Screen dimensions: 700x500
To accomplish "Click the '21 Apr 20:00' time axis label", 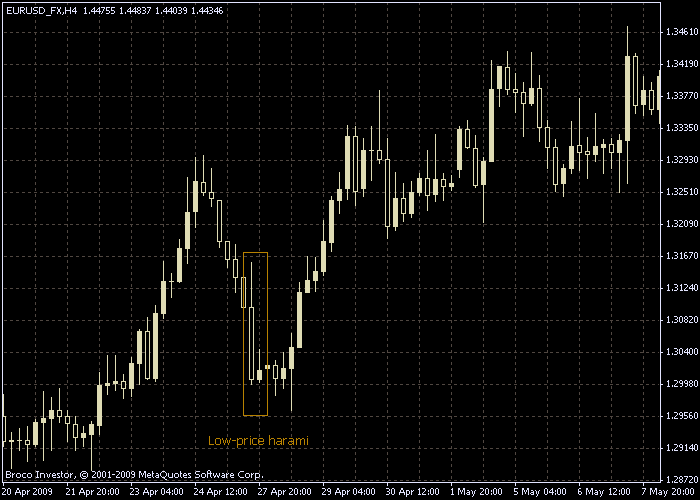I will pos(93,492).
